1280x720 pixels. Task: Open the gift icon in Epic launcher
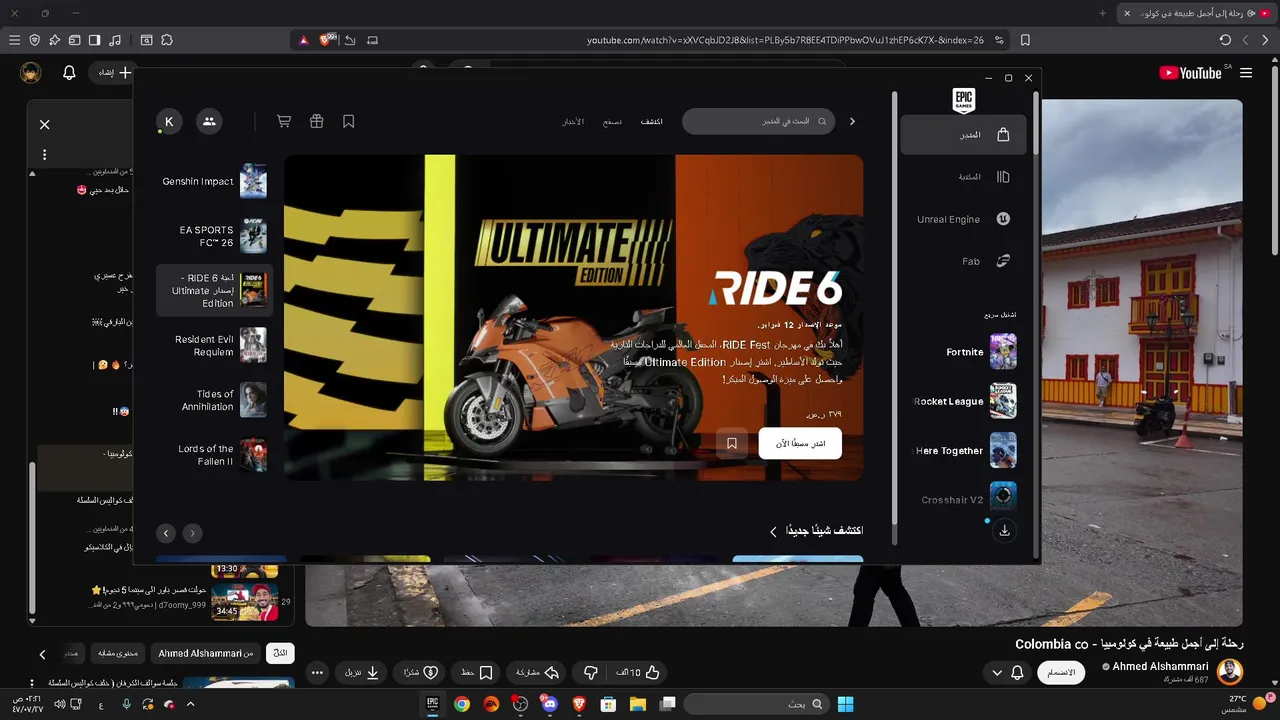click(x=316, y=121)
